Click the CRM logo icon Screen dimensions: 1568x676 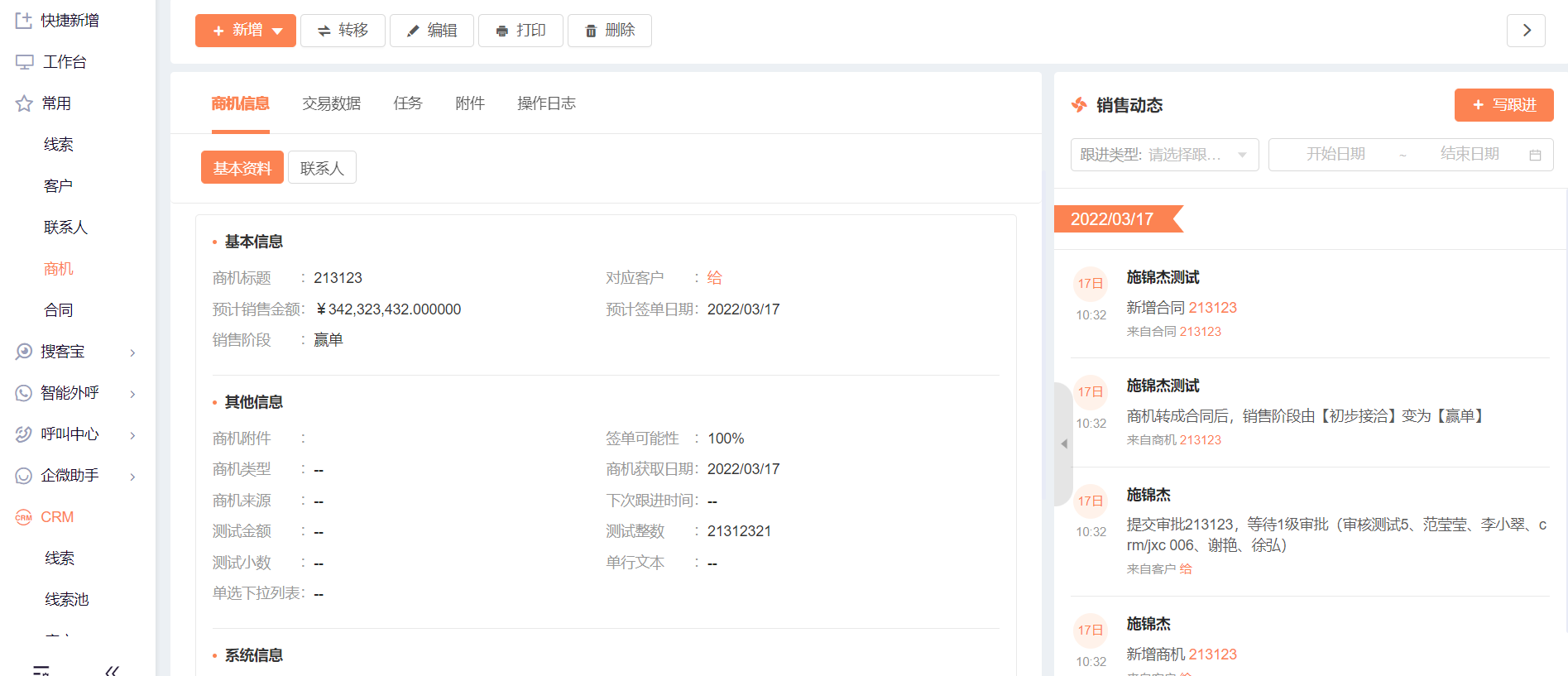(x=24, y=517)
